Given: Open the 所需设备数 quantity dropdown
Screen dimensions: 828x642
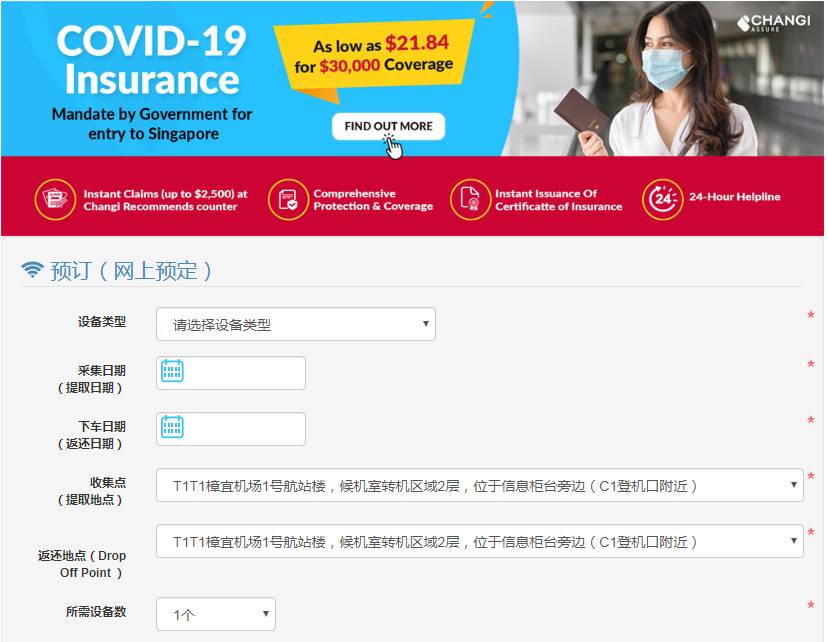Looking at the screenshot, I should pos(215,614).
